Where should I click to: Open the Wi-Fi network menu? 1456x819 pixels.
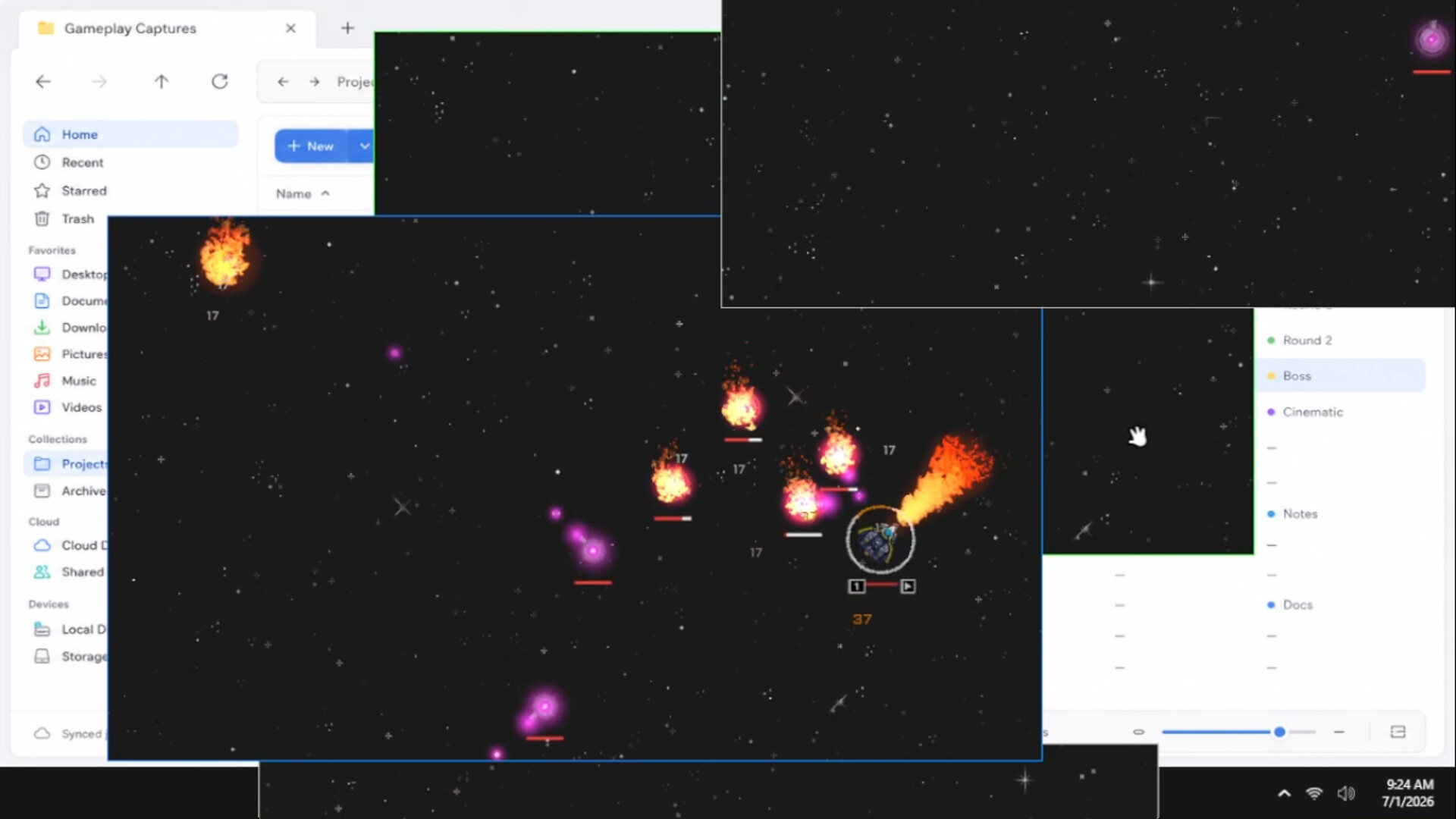1314,793
